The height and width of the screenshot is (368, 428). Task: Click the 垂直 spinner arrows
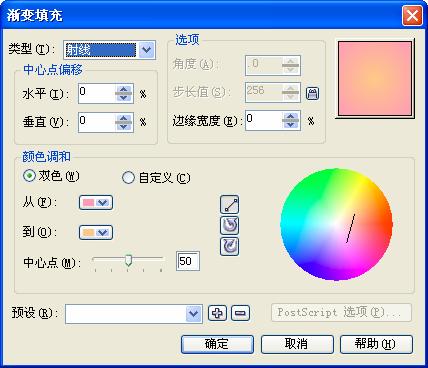(x=124, y=122)
